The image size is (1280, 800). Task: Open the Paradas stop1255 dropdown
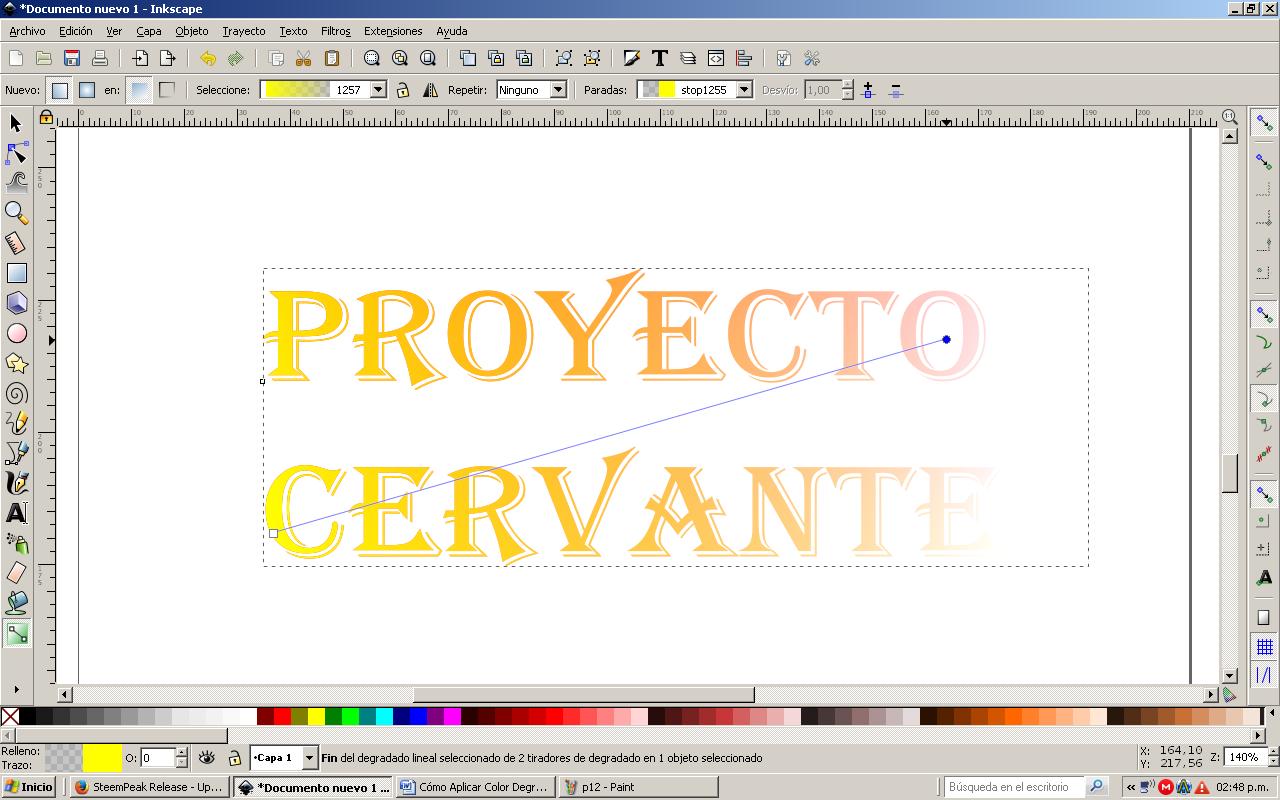pos(744,90)
